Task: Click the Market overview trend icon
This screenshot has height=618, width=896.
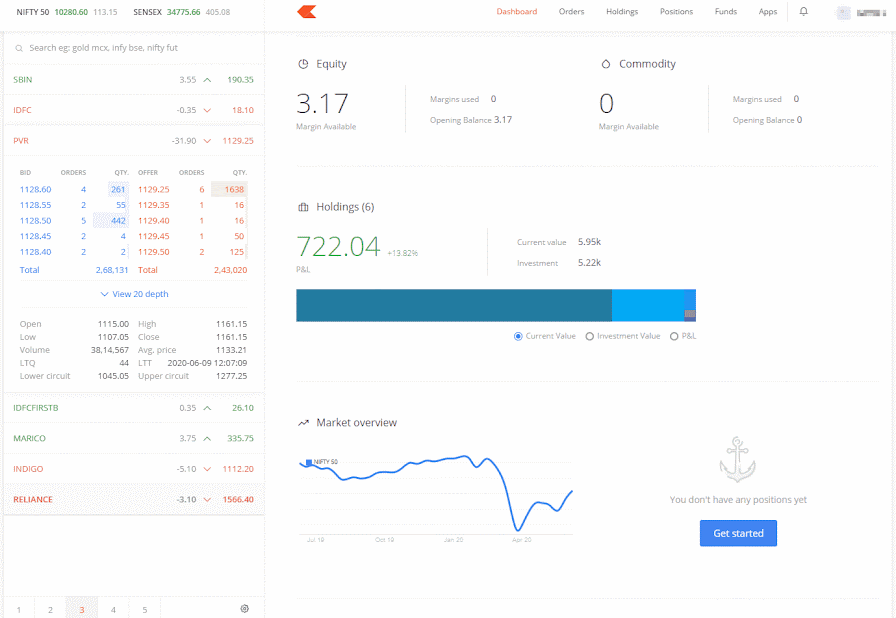Action: tap(303, 423)
